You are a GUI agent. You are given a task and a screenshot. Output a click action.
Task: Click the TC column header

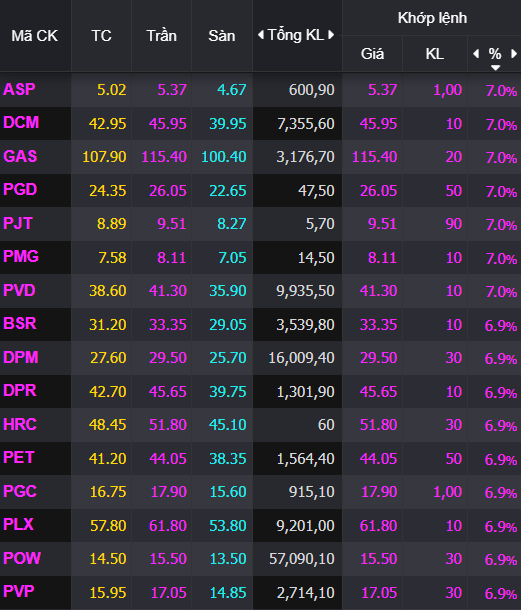[x=101, y=36]
